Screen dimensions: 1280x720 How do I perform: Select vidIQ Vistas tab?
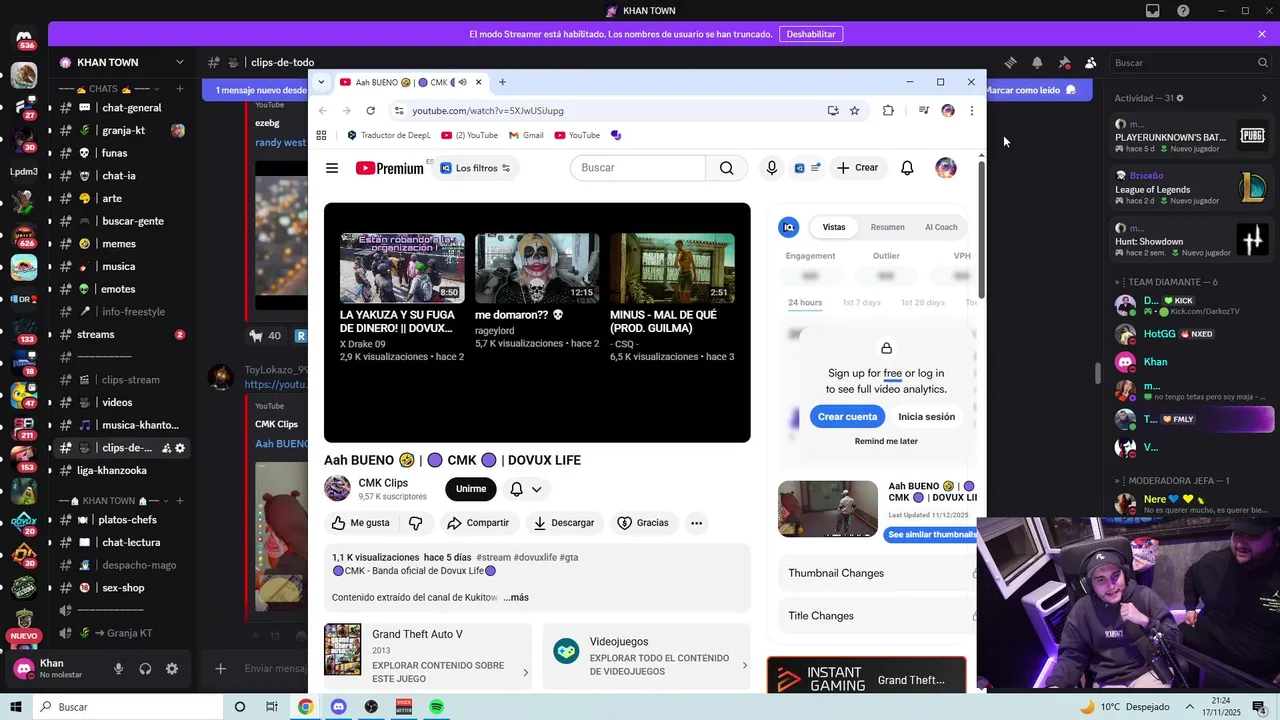point(834,227)
